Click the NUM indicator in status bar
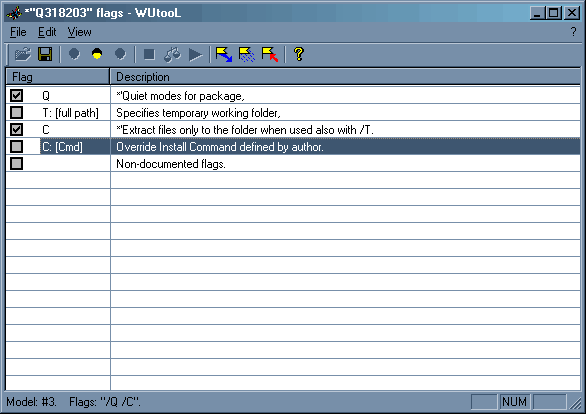This screenshot has width=586, height=414. point(515,402)
